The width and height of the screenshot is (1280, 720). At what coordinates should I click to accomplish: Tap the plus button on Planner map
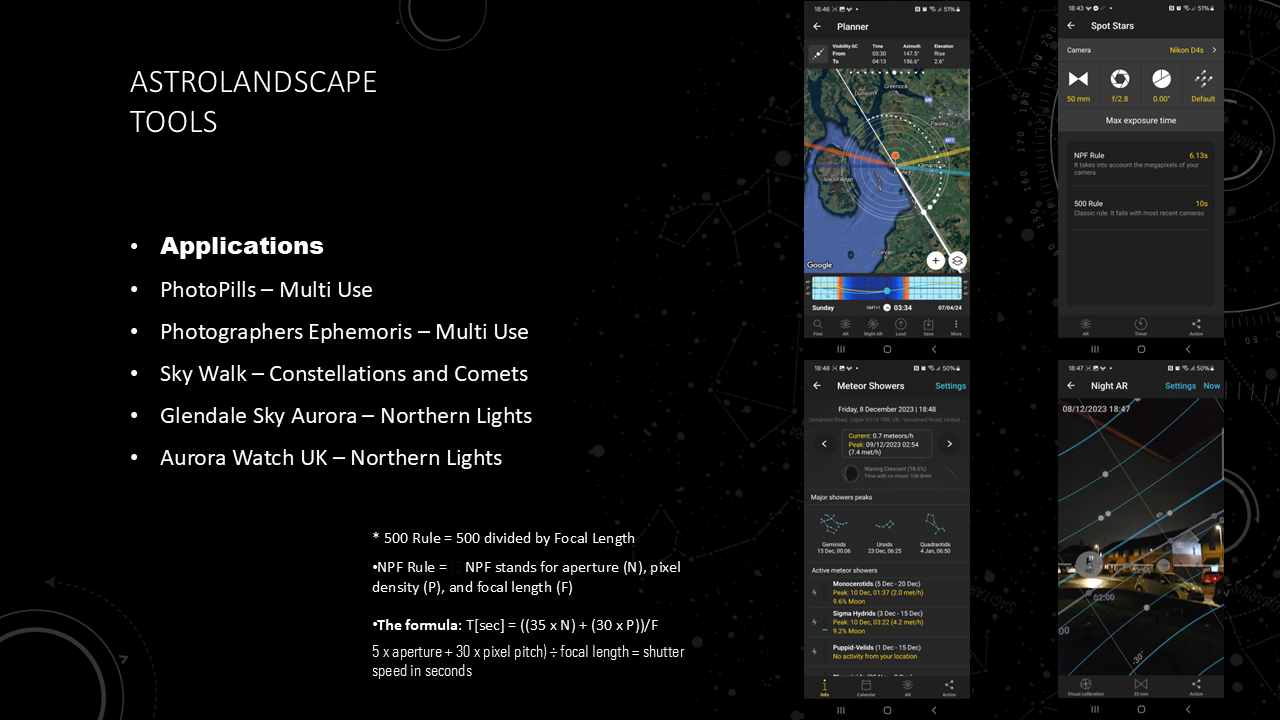tap(935, 260)
